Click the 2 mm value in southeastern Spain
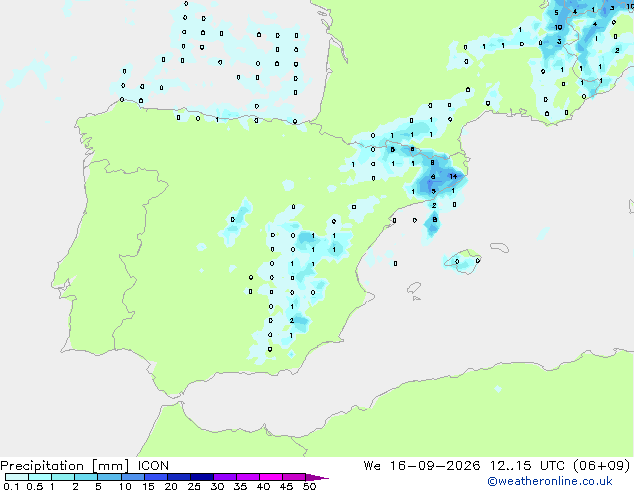The height and width of the screenshot is (490, 634). coord(292,321)
